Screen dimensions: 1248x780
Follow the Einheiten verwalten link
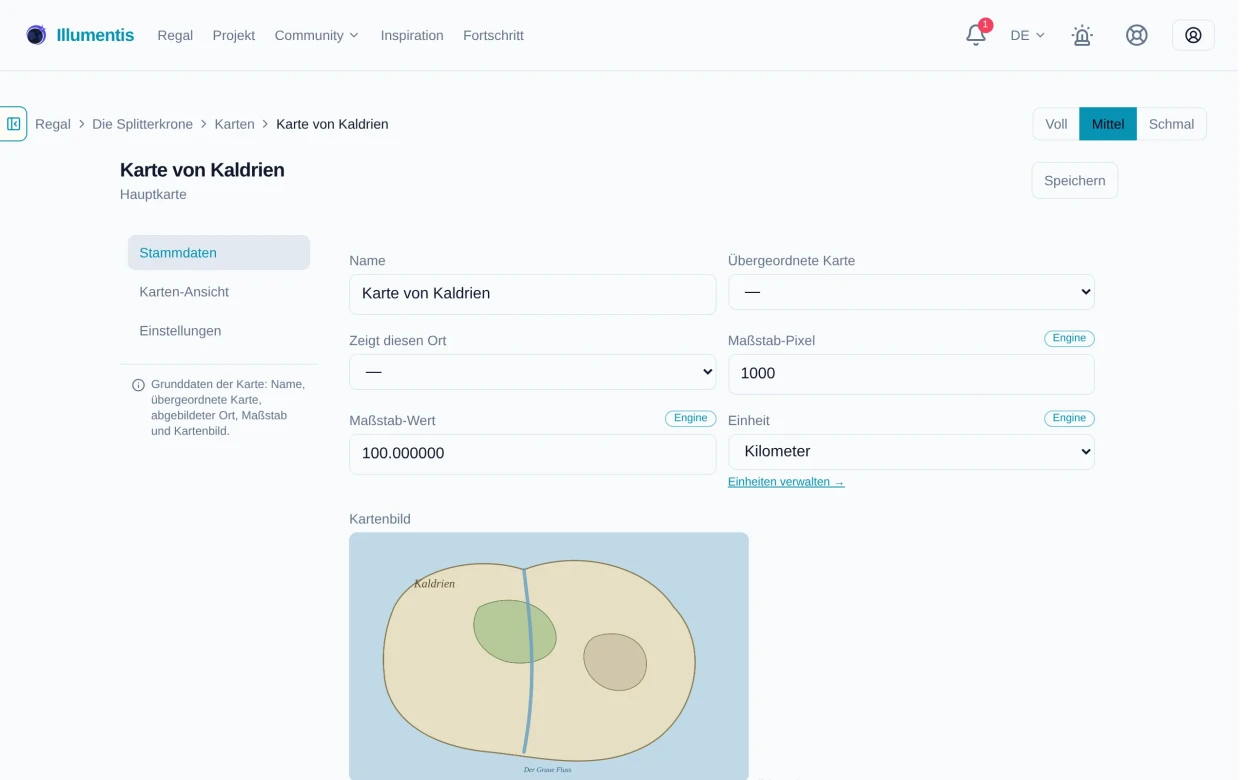(x=786, y=482)
